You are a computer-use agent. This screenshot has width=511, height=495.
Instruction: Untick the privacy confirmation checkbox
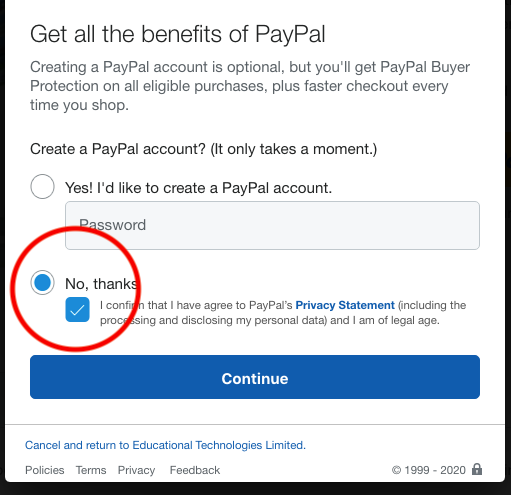[x=77, y=310]
